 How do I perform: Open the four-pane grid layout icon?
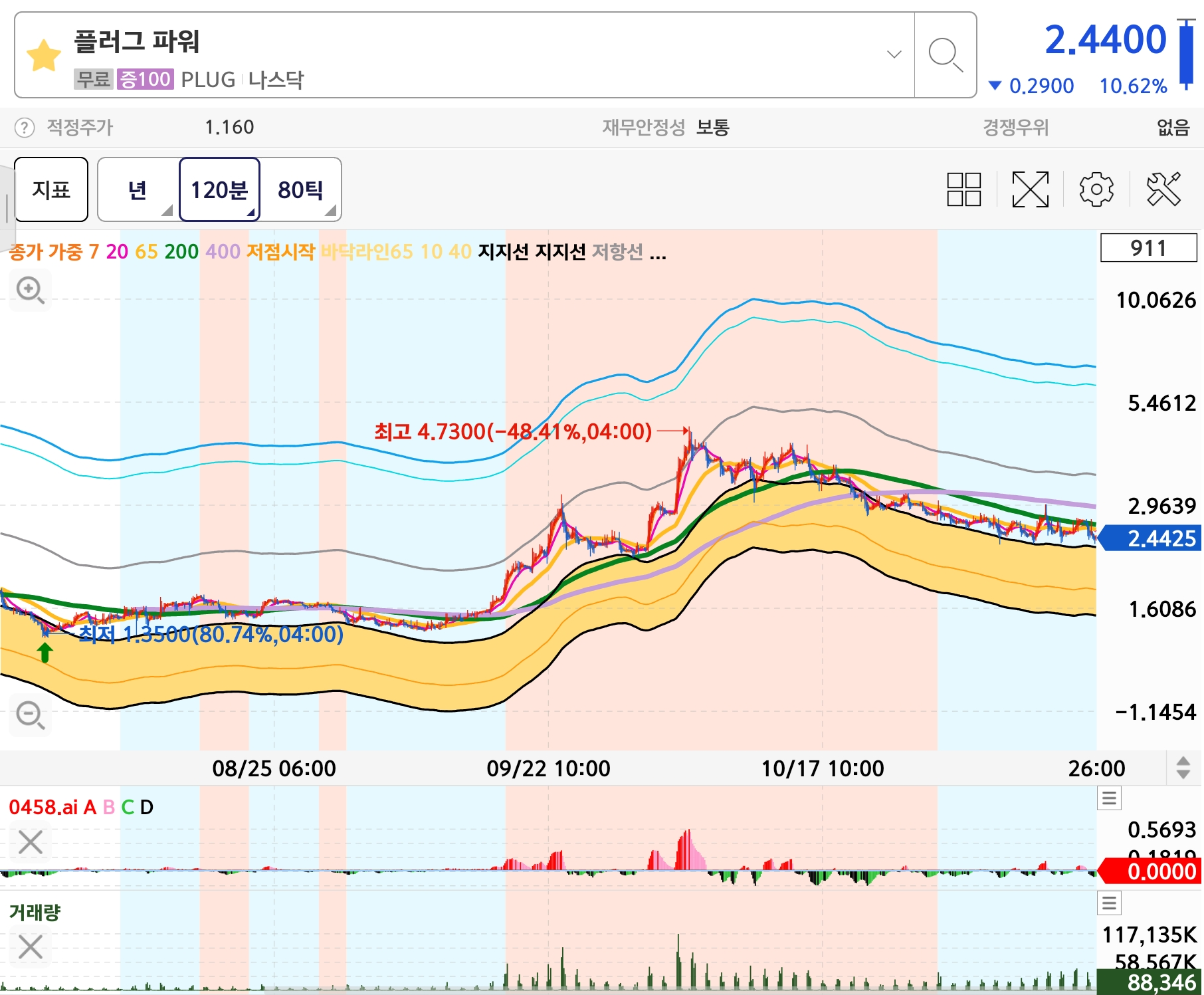pos(964,189)
